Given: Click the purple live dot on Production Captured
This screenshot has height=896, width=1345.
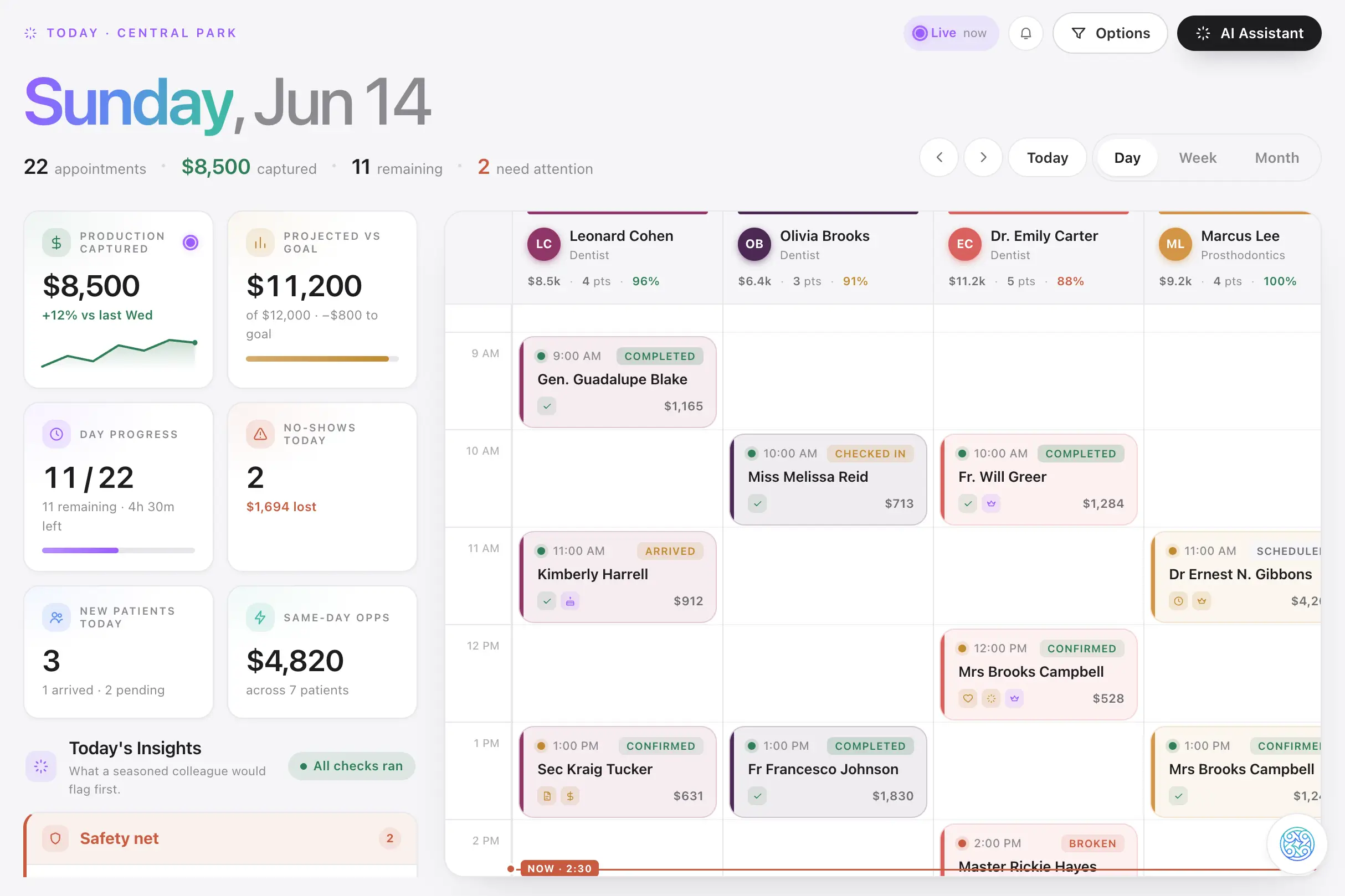Looking at the screenshot, I should pos(191,243).
